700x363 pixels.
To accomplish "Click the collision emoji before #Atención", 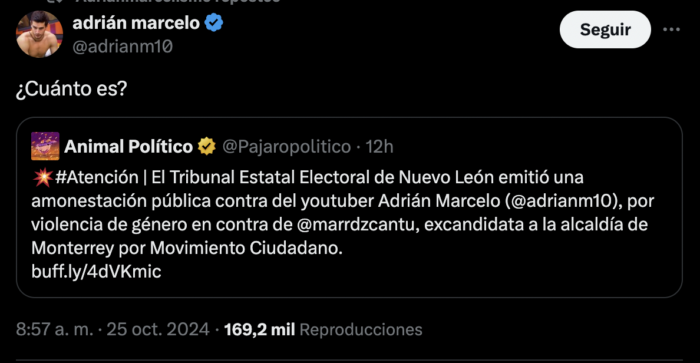I will 43,177.
